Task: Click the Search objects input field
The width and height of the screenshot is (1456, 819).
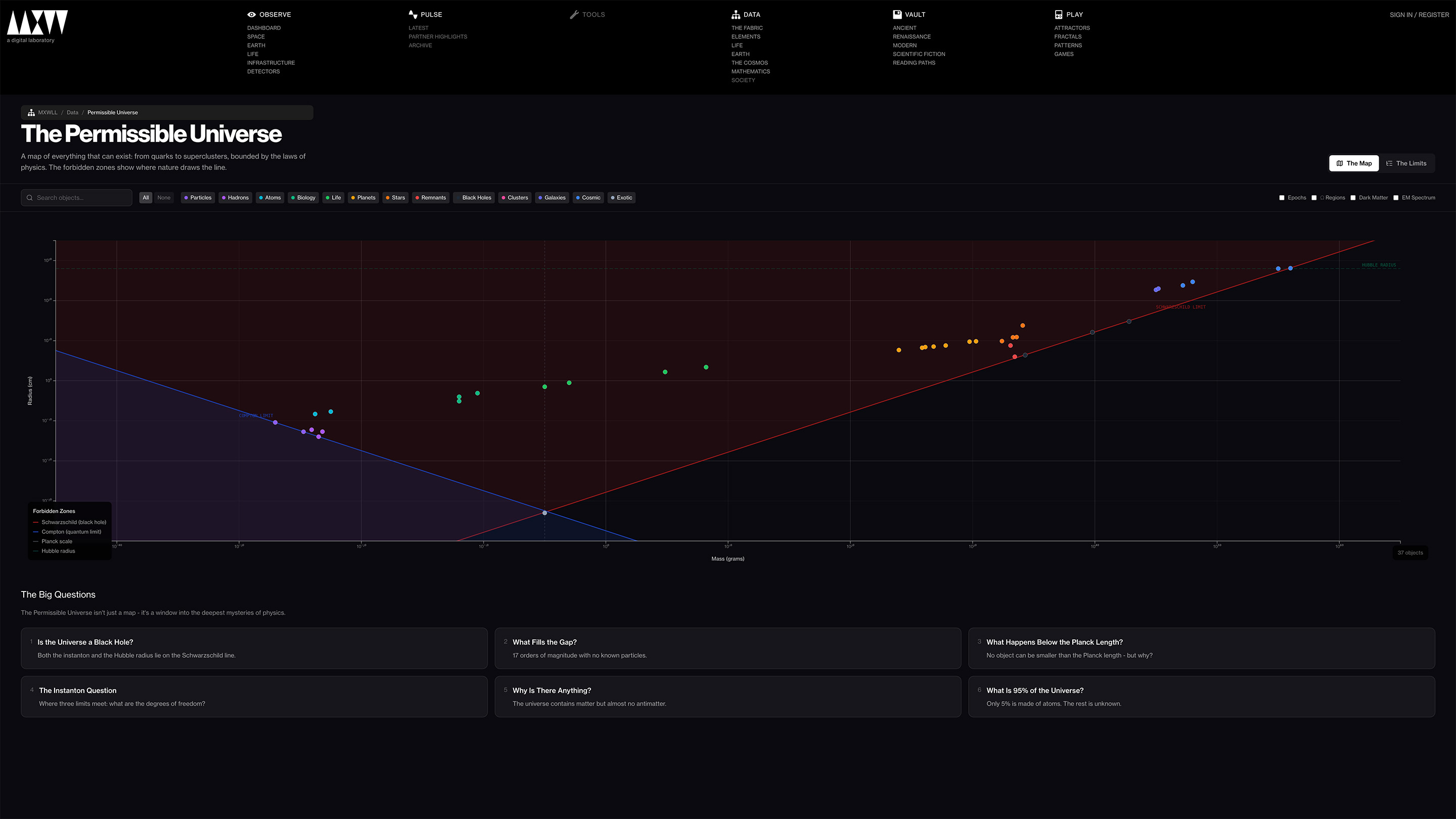Action: tap(76, 197)
